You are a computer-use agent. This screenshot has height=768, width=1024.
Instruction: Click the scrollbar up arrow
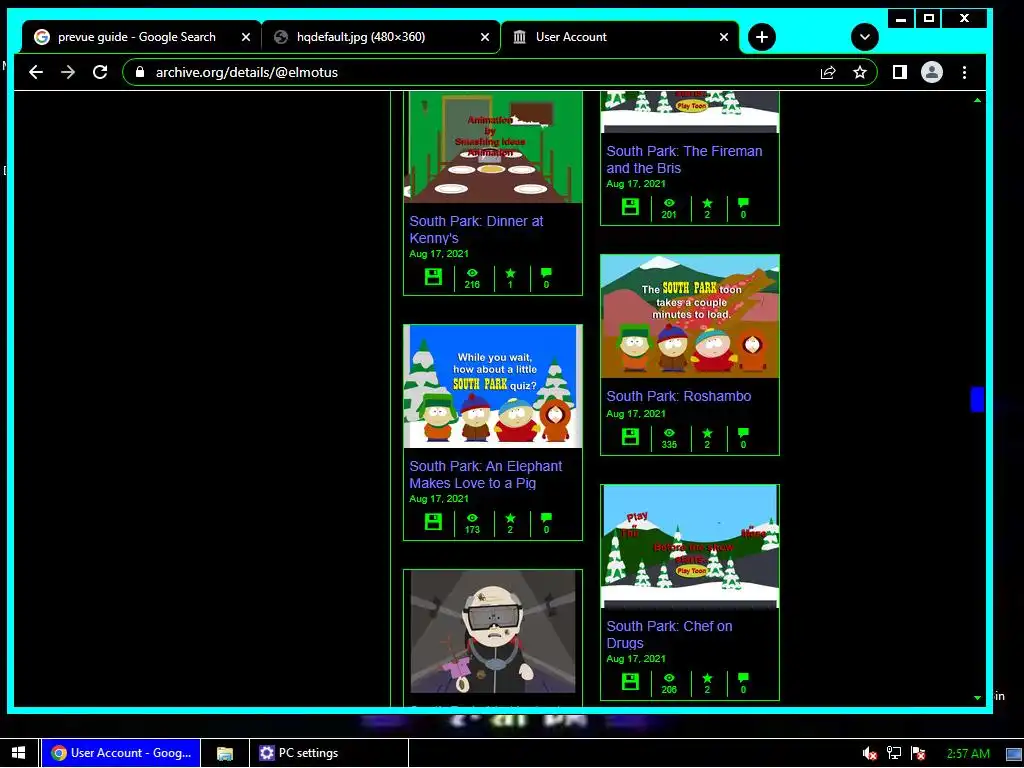pos(977,101)
